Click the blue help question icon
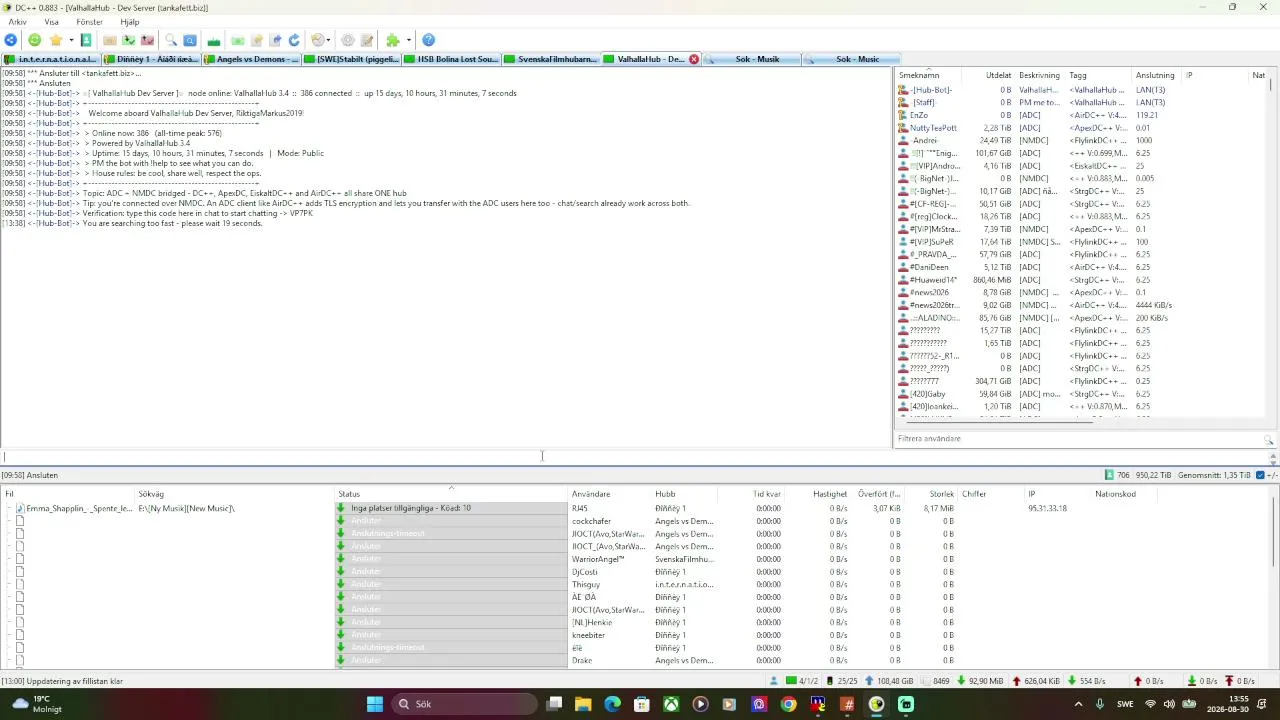Image resolution: width=1280 pixels, height=720 pixels. coord(428,40)
